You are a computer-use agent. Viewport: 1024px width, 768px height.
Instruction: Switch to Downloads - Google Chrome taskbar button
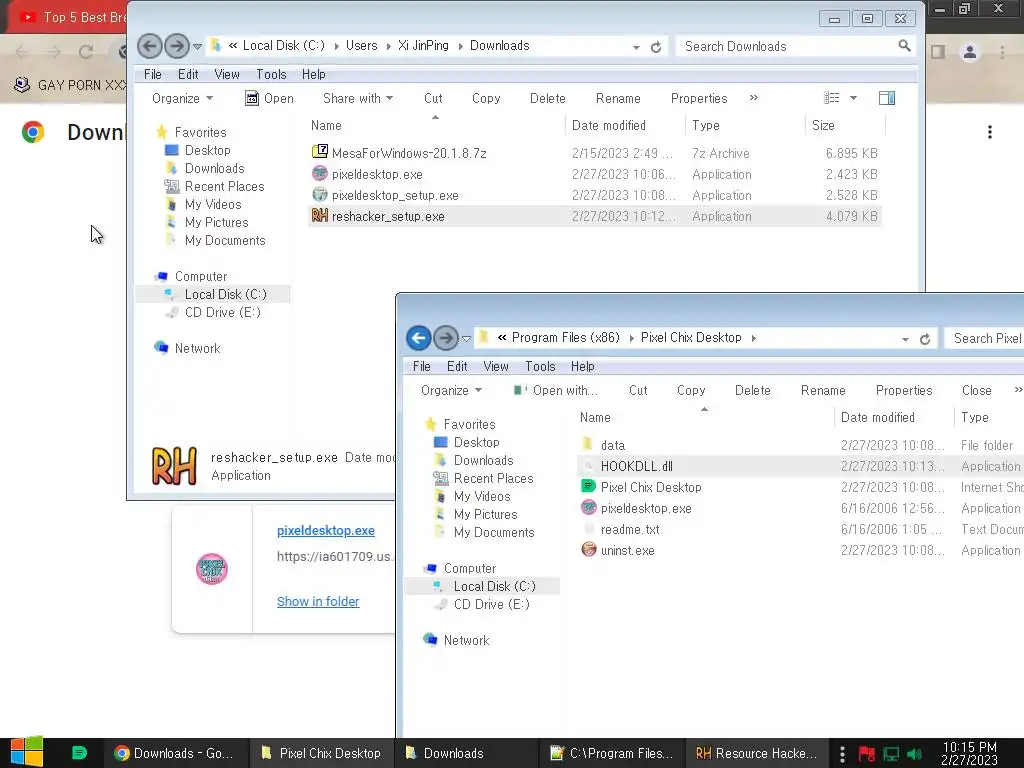click(x=176, y=753)
